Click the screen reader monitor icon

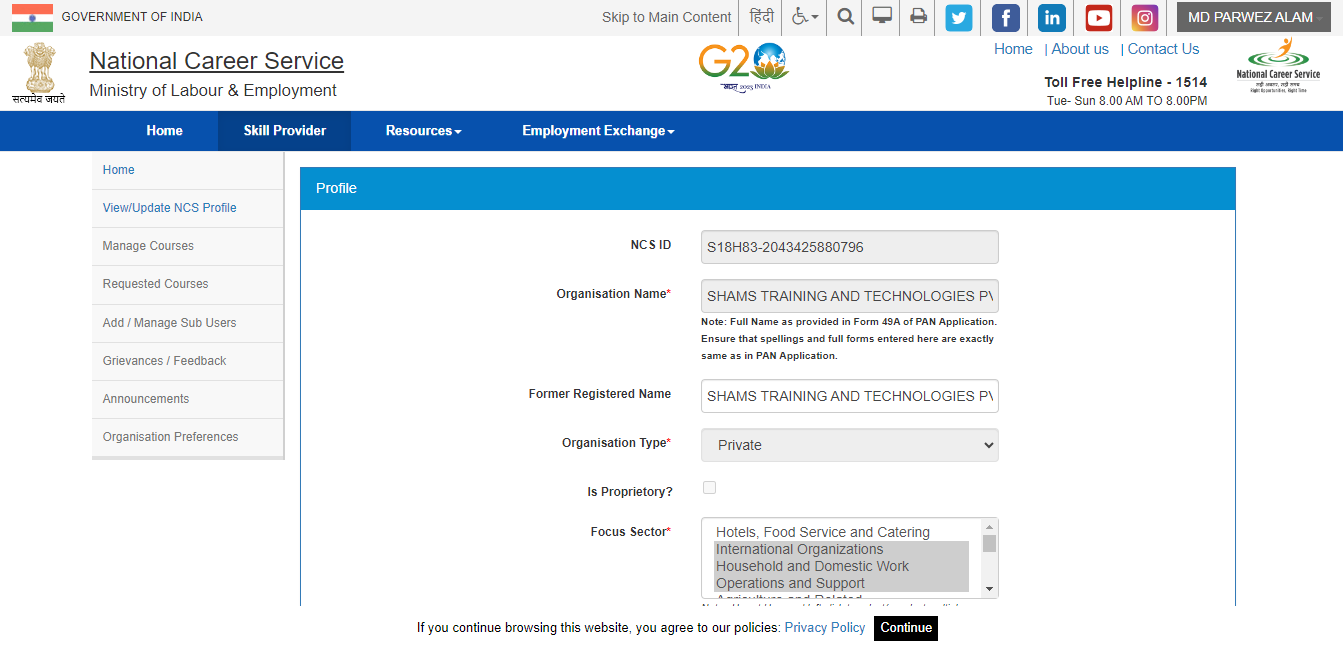[x=882, y=17]
